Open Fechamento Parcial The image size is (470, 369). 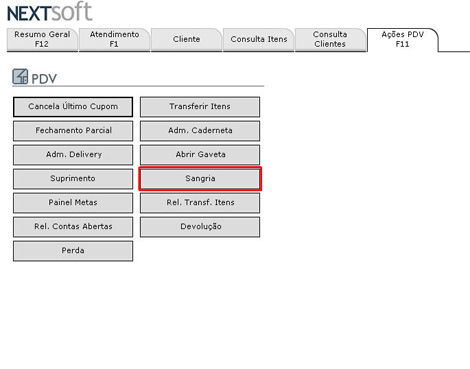point(73,131)
